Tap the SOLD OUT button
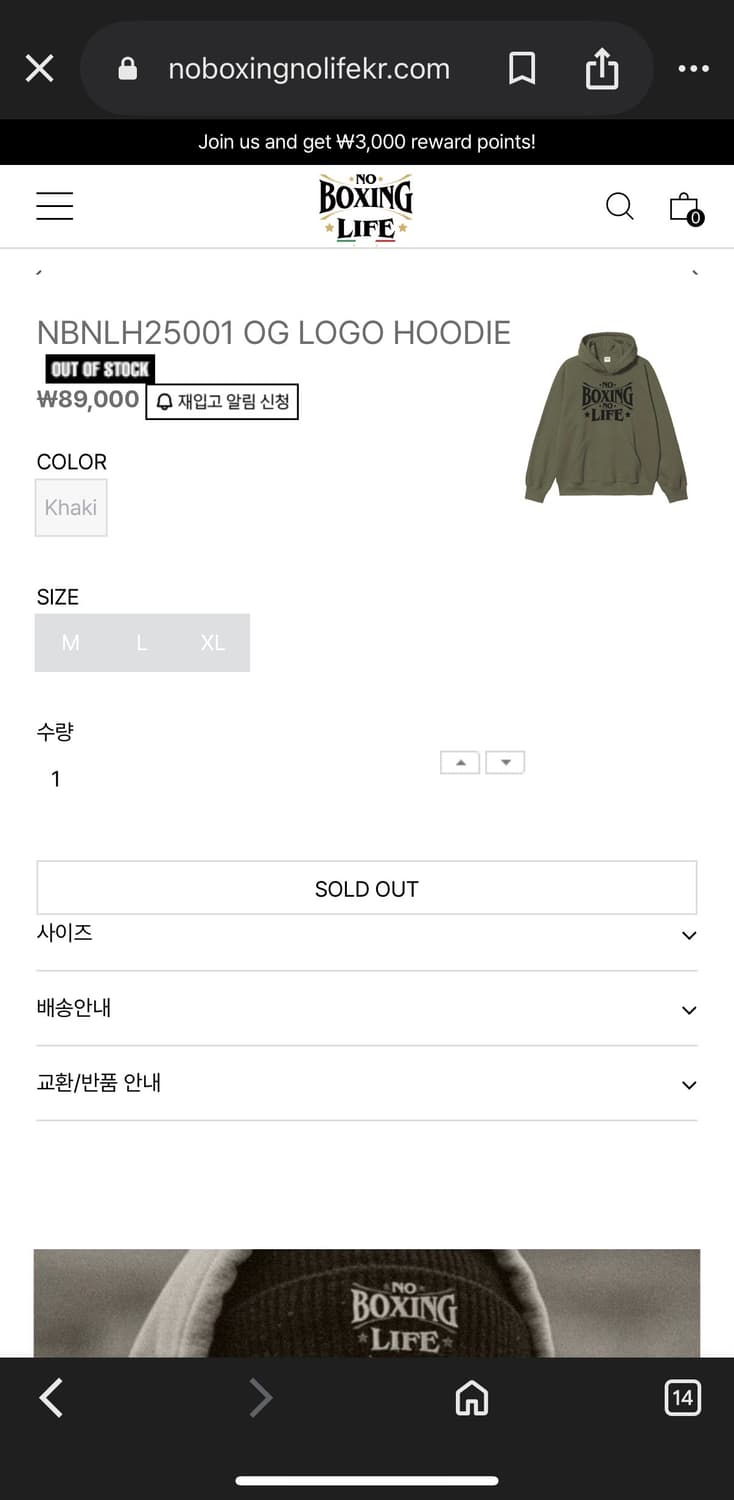Viewport: 734px width, 1500px height. [x=366, y=888]
